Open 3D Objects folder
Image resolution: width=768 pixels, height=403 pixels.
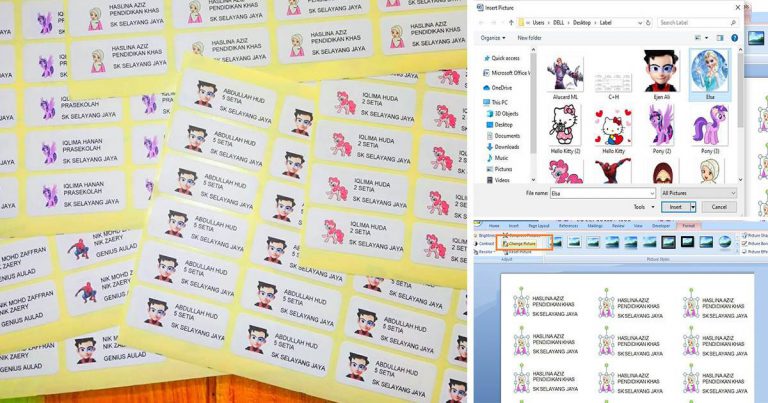(x=503, y=113)
